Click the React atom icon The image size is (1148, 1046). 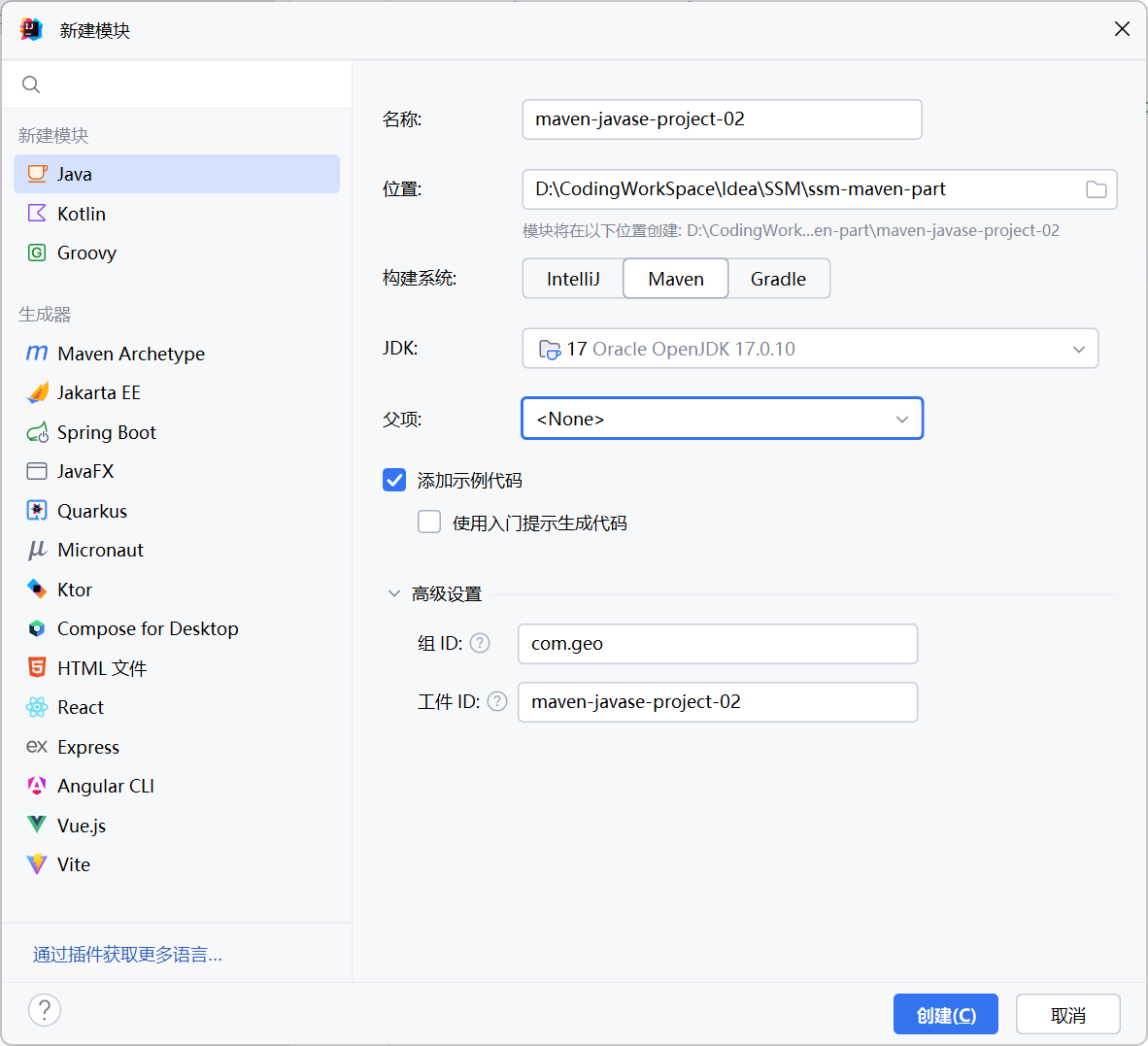click(x=37, y=707)
